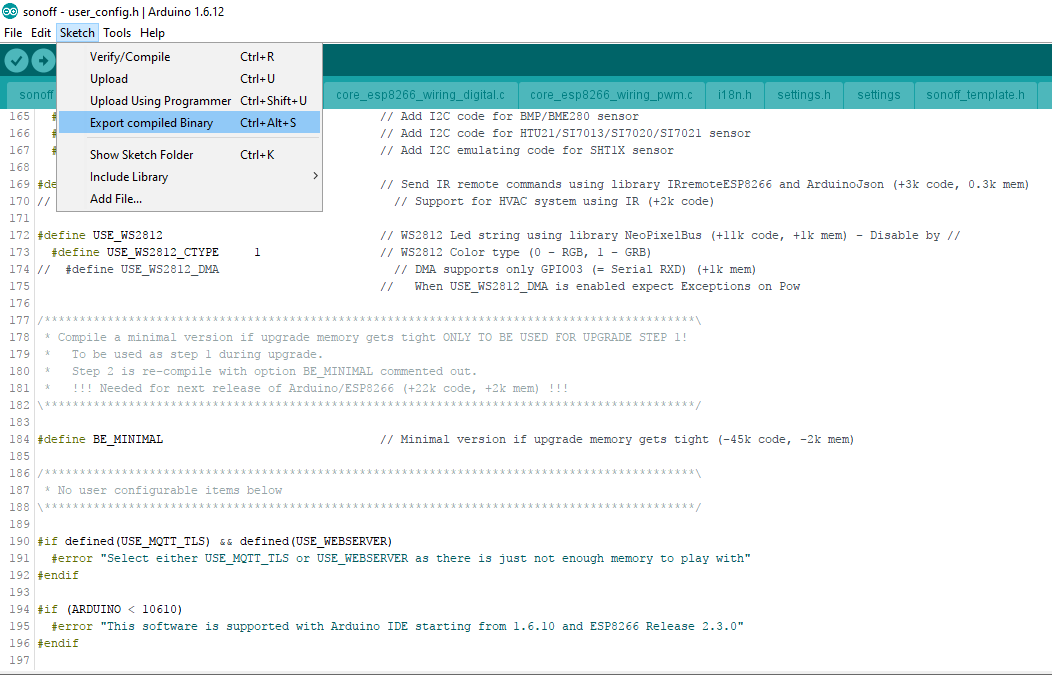Click the 'To be used as step 1' comment
Screen dimensions: 1052x675
point(197,354)
